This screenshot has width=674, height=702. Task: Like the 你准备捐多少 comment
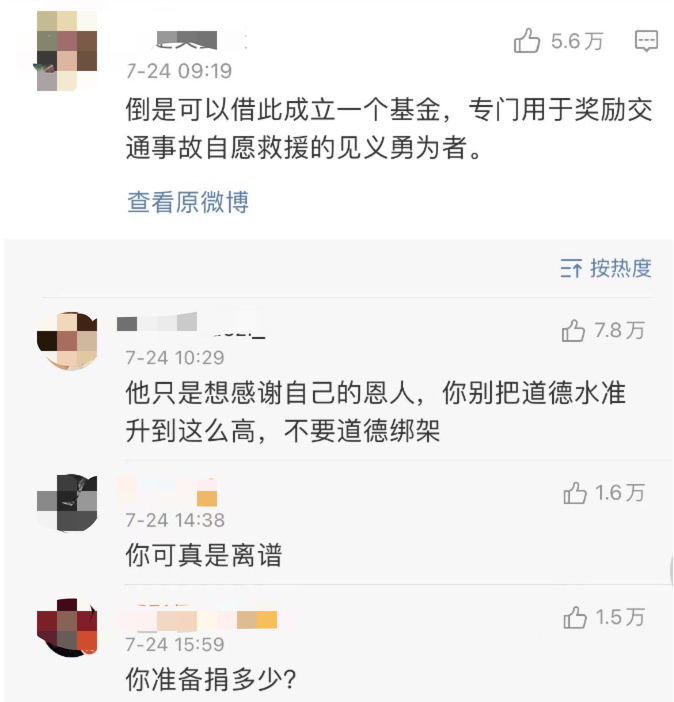(575, 618)
